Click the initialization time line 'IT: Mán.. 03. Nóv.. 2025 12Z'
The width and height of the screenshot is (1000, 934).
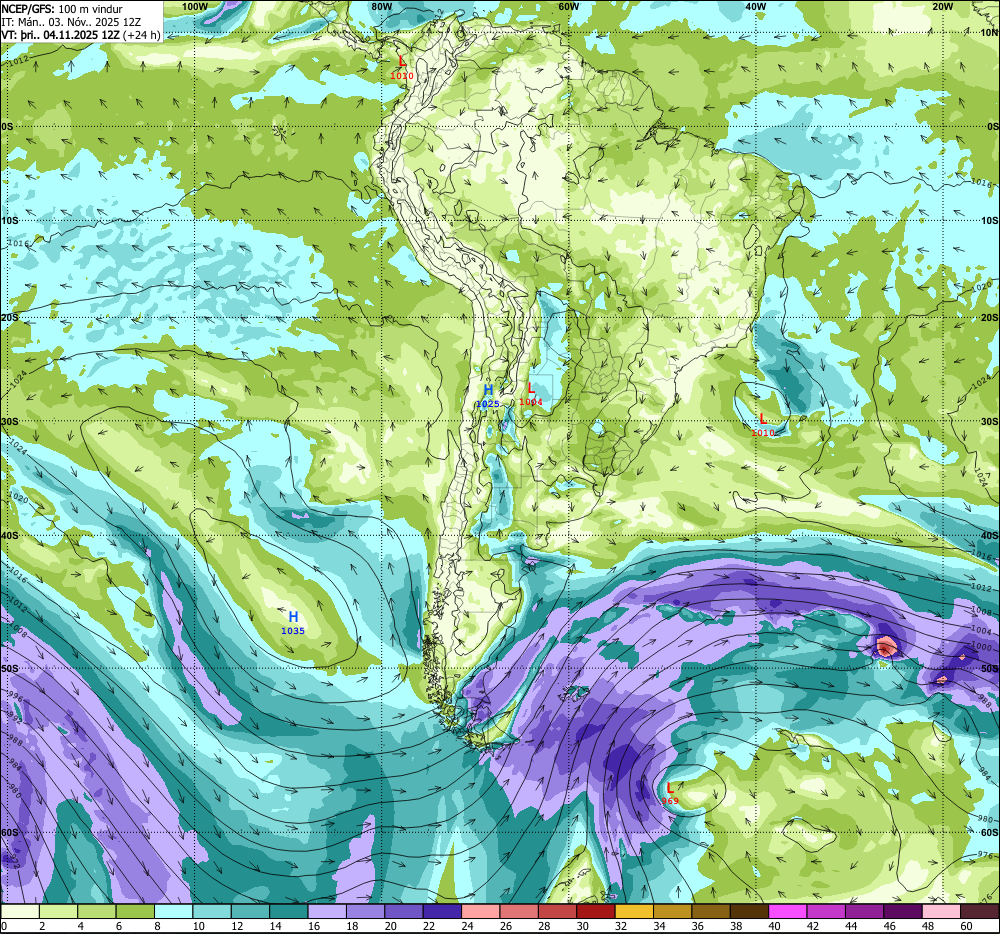pyautogui.click(x=71, y=22)
